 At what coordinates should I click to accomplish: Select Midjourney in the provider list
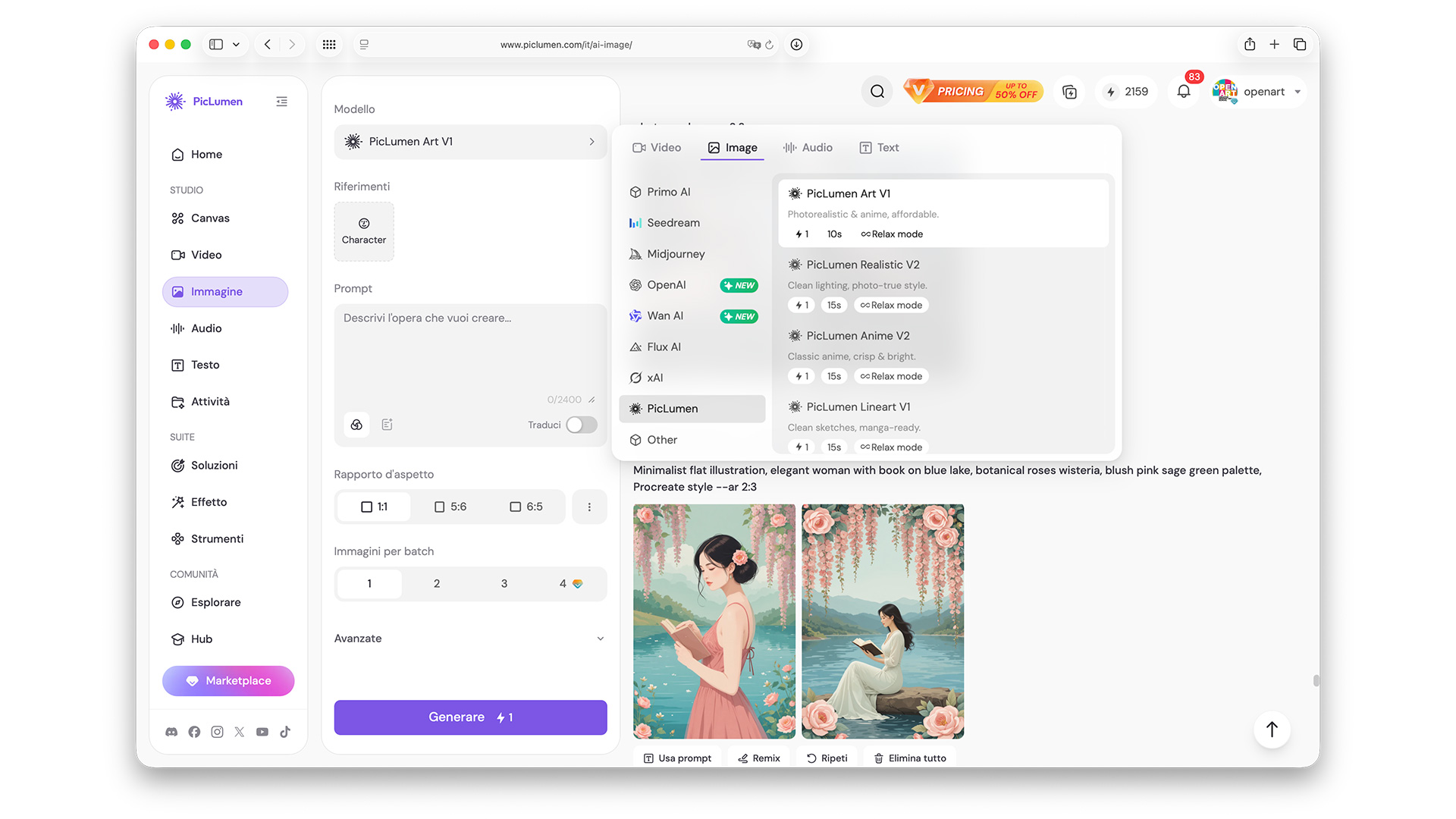click(692, 254)
